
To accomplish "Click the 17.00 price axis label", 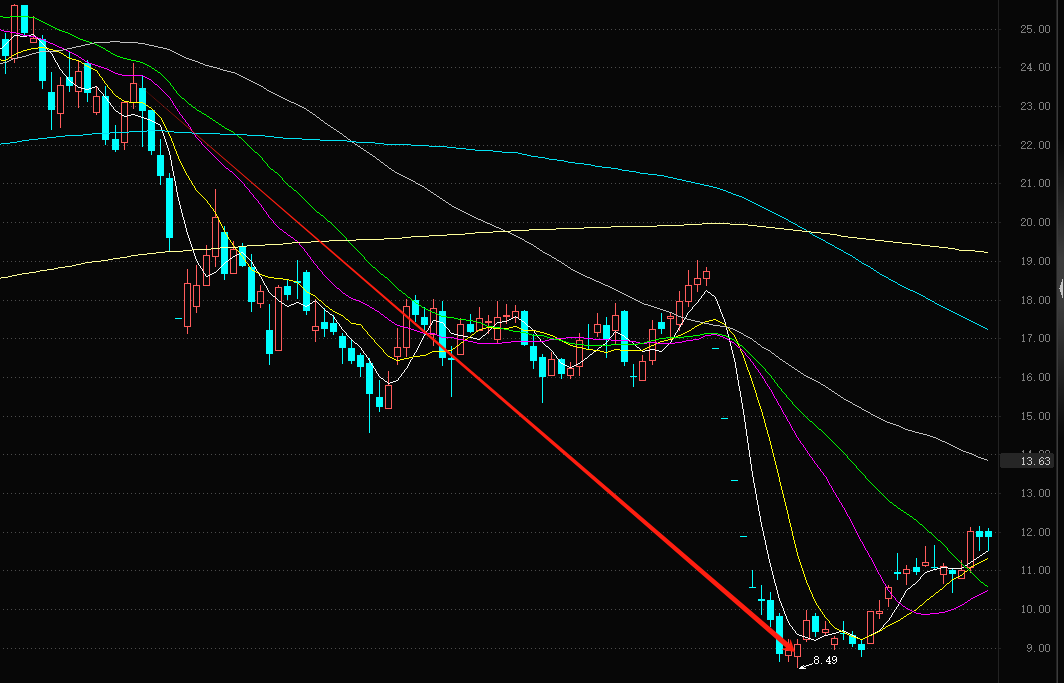I will coord(1036,338).
